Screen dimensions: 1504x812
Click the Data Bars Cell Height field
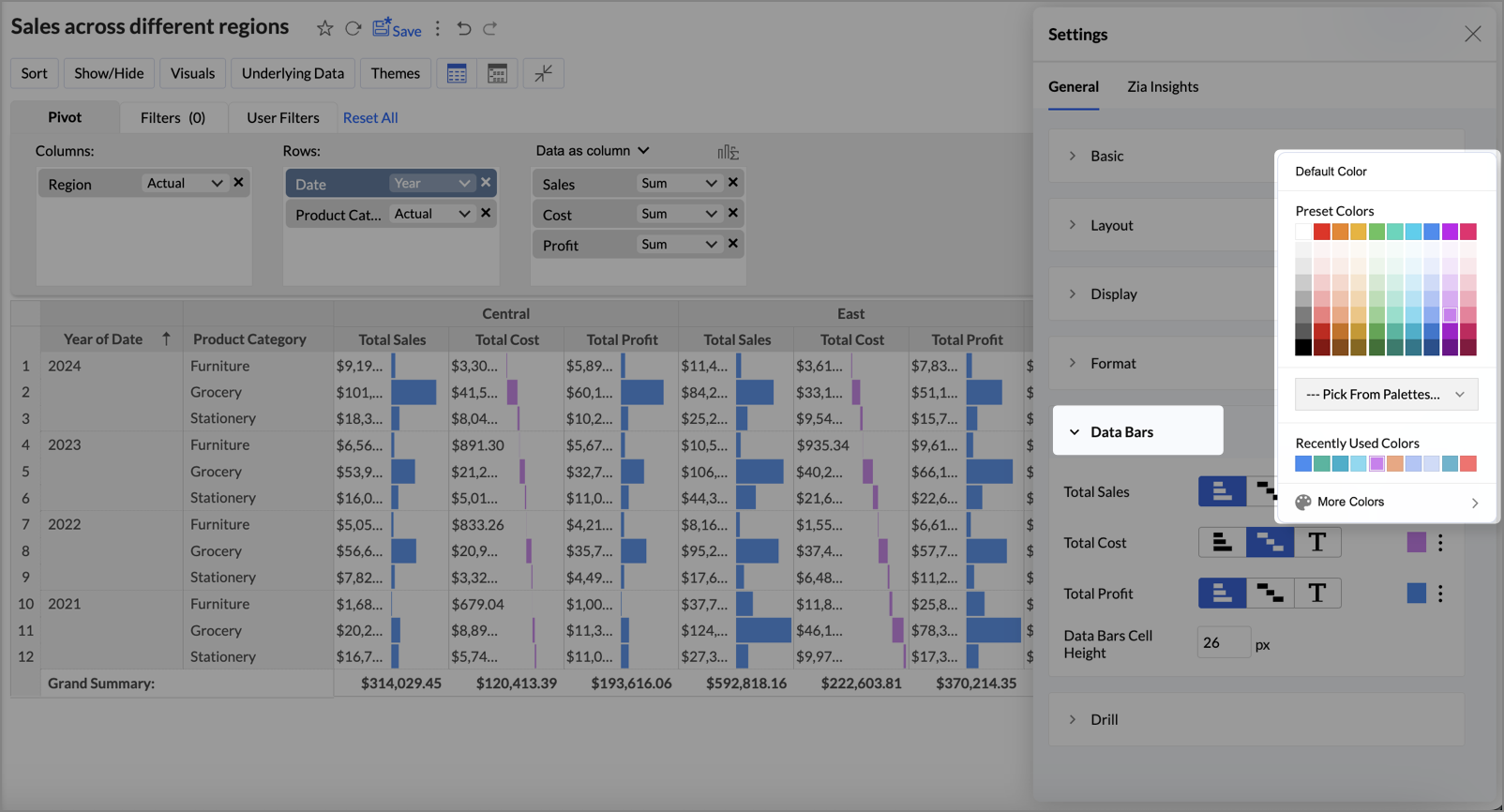coord(1223,642)
